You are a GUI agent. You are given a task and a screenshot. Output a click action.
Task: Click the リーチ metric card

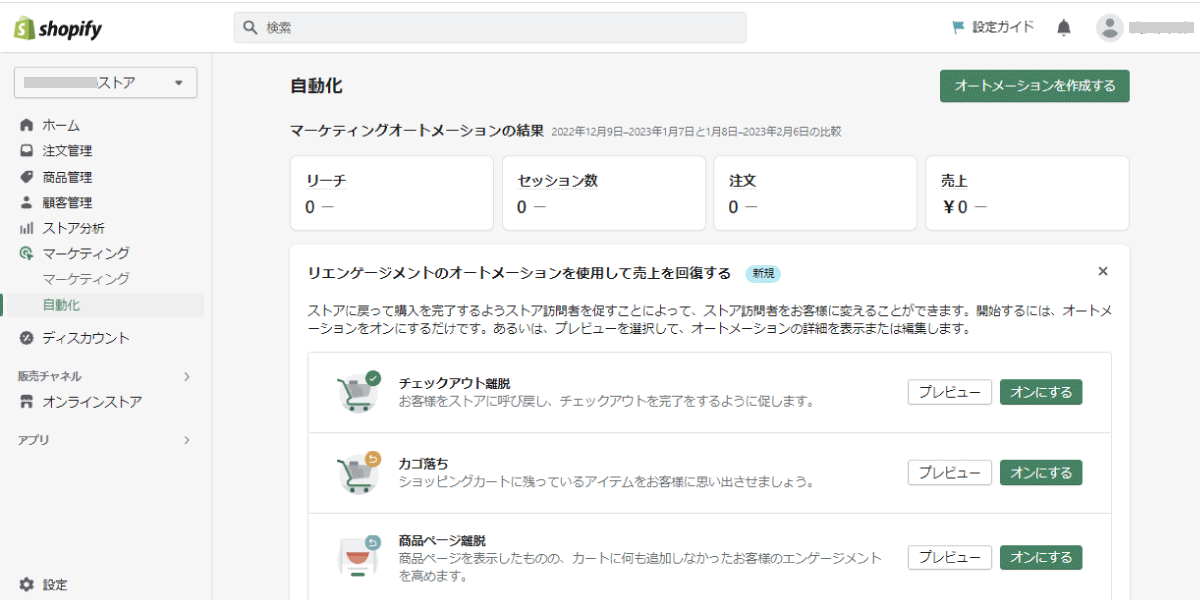pos(392,193)
